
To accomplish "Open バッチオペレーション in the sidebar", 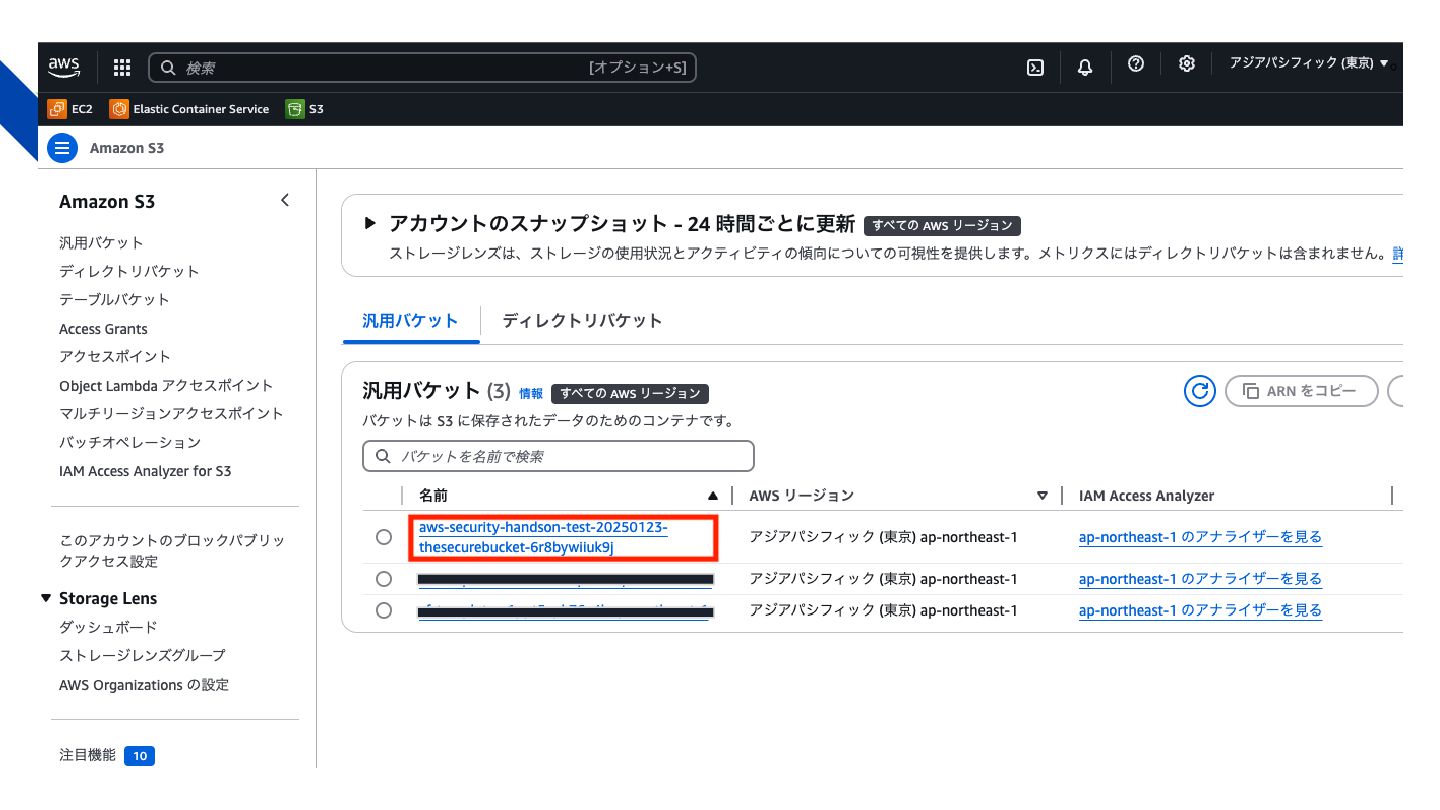I will (x=130, y=442).
